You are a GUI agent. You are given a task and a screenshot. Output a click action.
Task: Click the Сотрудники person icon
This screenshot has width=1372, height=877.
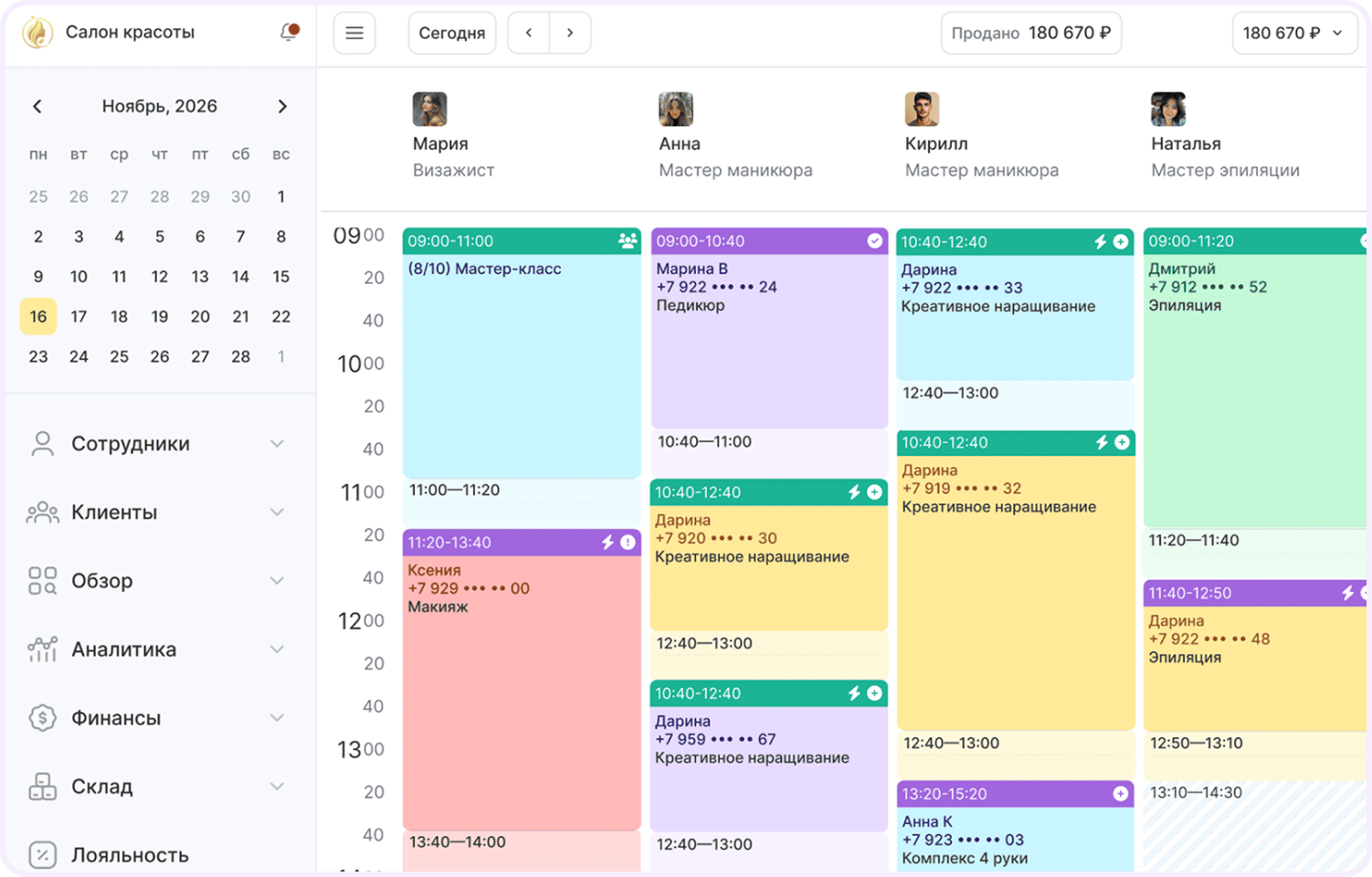pyautogui.click(x=42, y=443)
